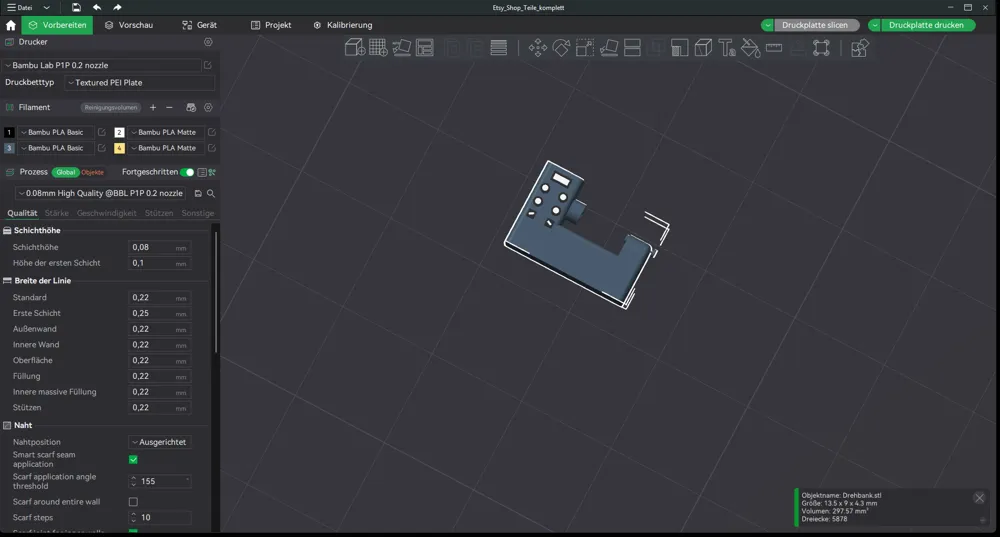Open the Filament settings gear icon
1000x537 pixels.
tap(208, 108)
